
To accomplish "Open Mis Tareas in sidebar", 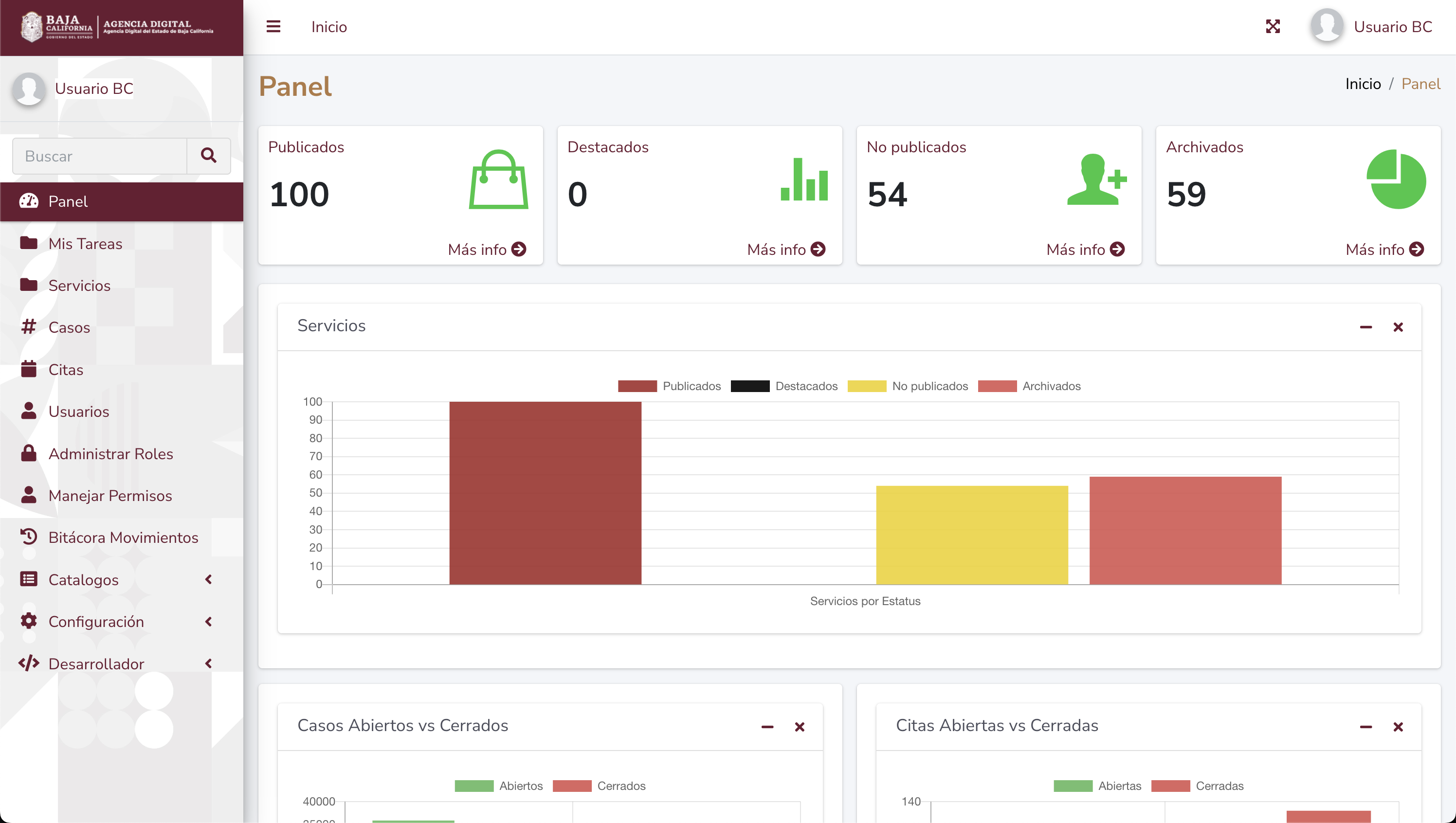I will pos(85,244).
